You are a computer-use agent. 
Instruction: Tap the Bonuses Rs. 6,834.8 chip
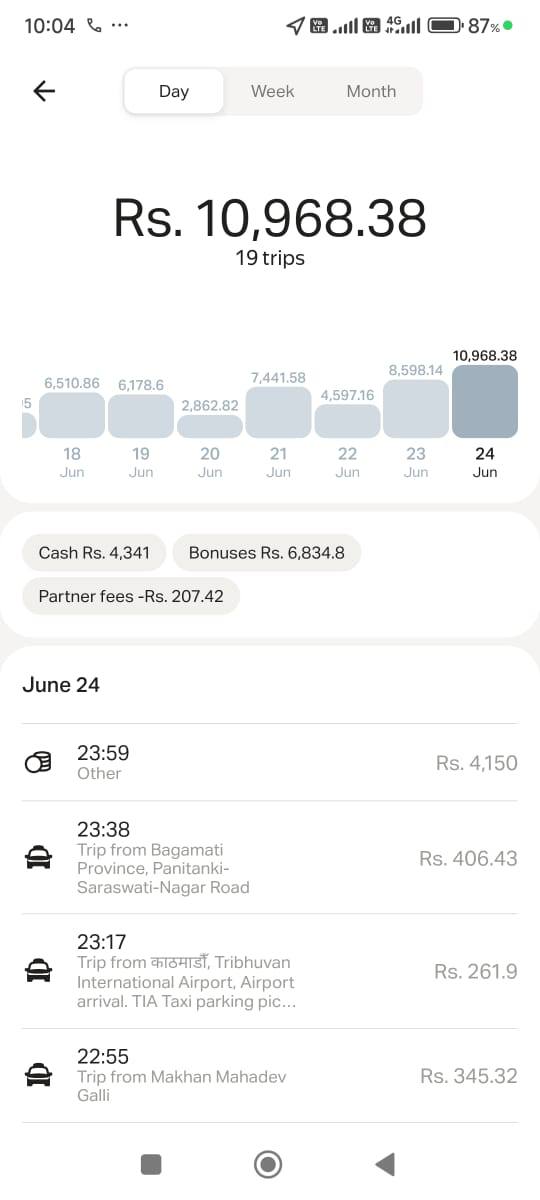coord(266,552)
